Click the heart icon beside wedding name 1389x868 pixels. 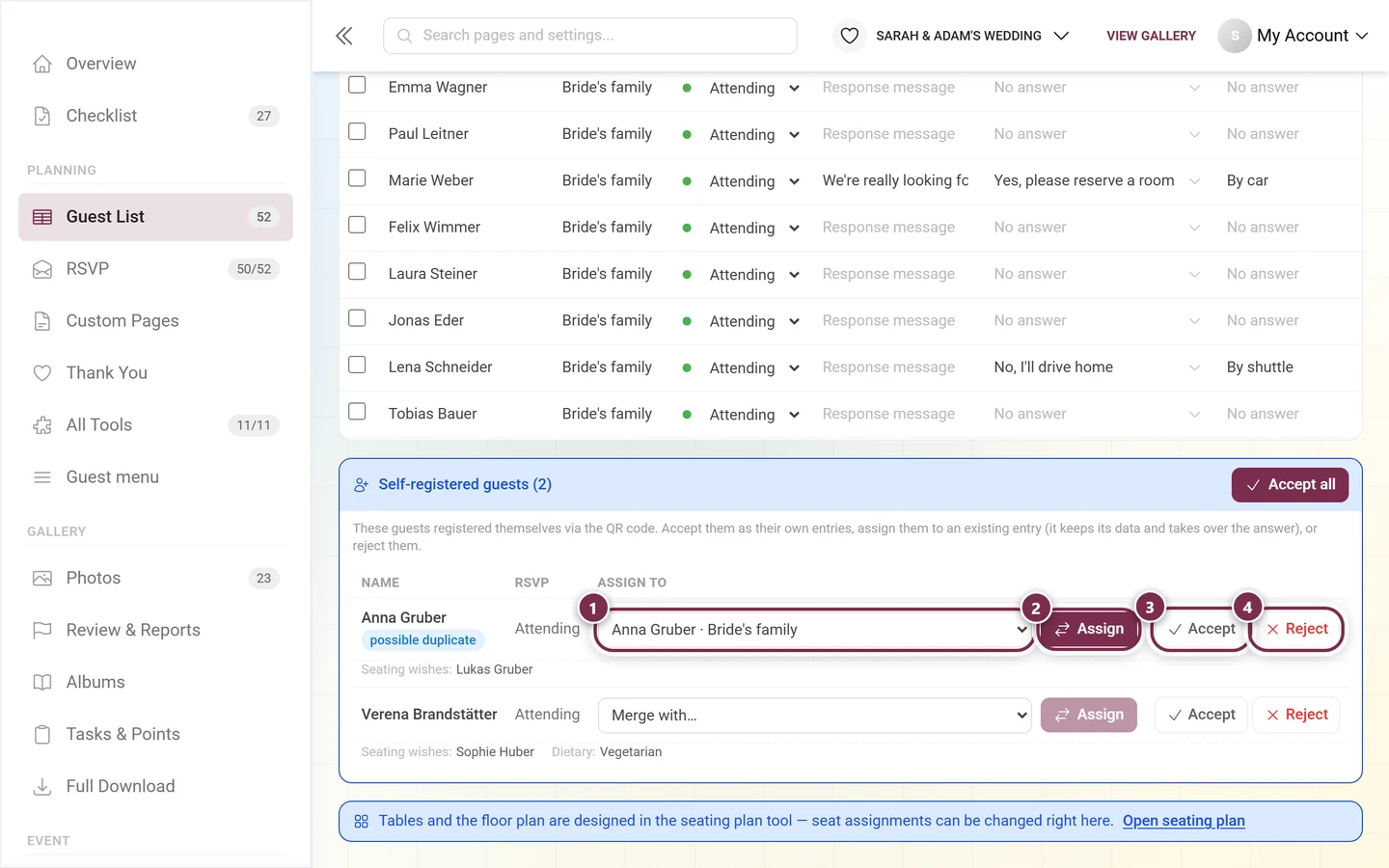[850, 36]
